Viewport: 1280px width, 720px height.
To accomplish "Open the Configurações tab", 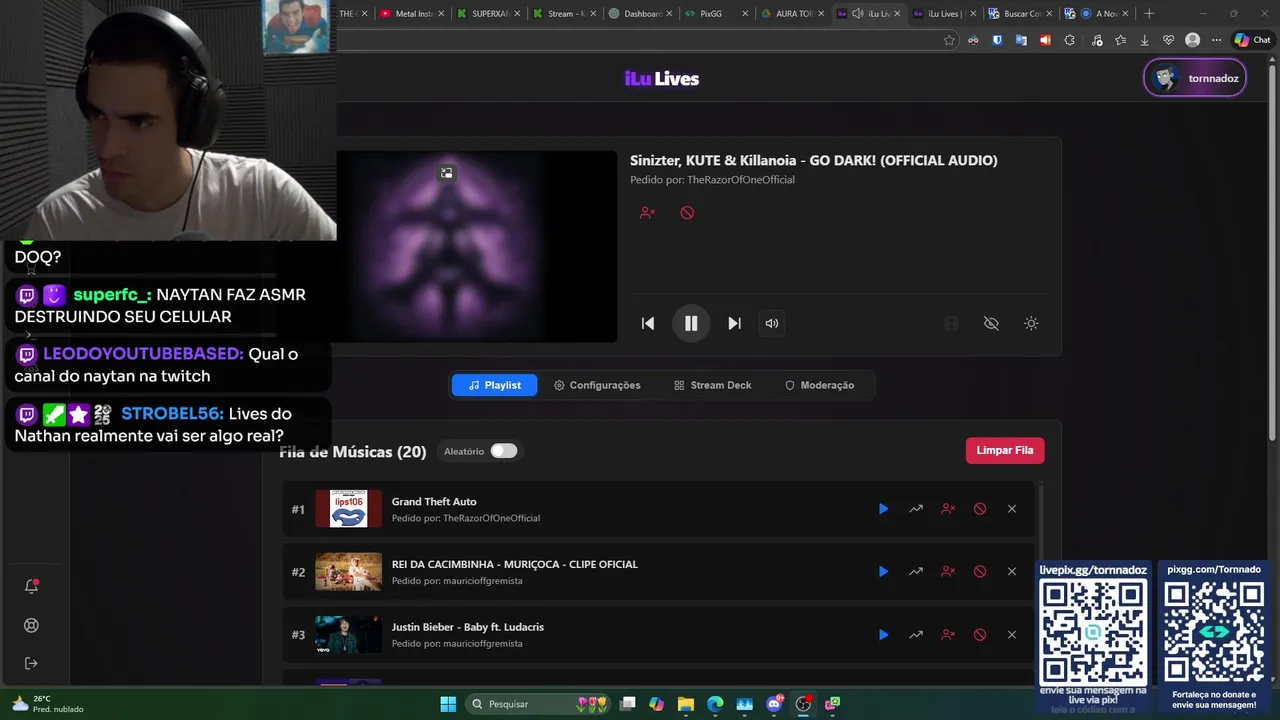I will pos(597,385).
